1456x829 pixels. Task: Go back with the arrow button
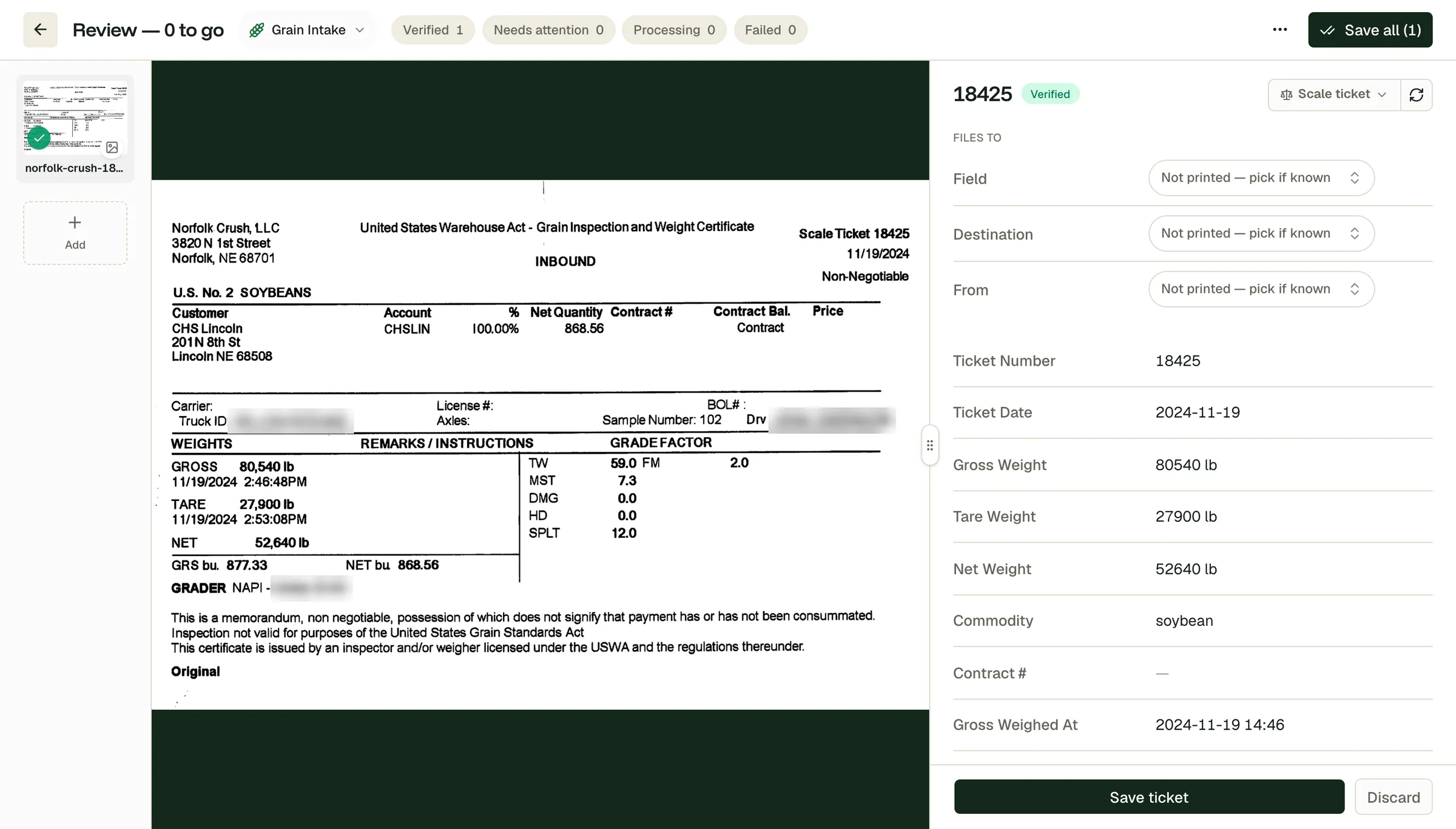click(x=40, y=30)
